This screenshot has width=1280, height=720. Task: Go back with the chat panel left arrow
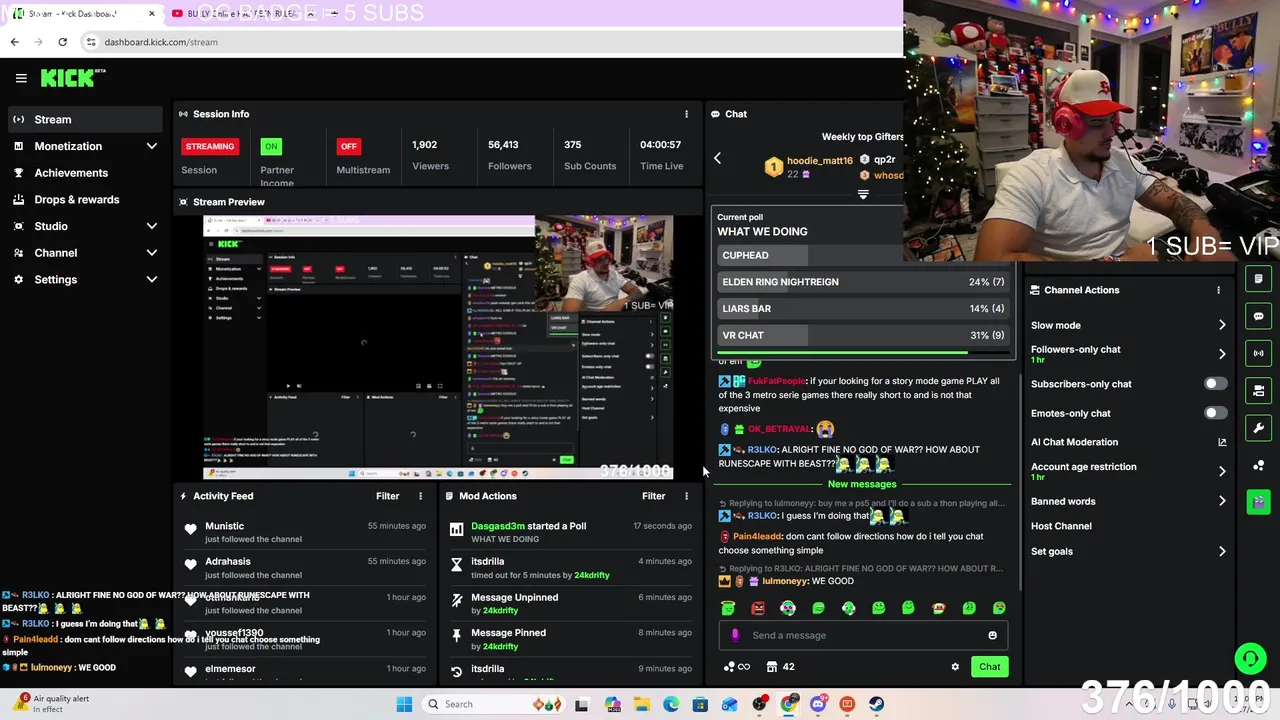(717, 158)
